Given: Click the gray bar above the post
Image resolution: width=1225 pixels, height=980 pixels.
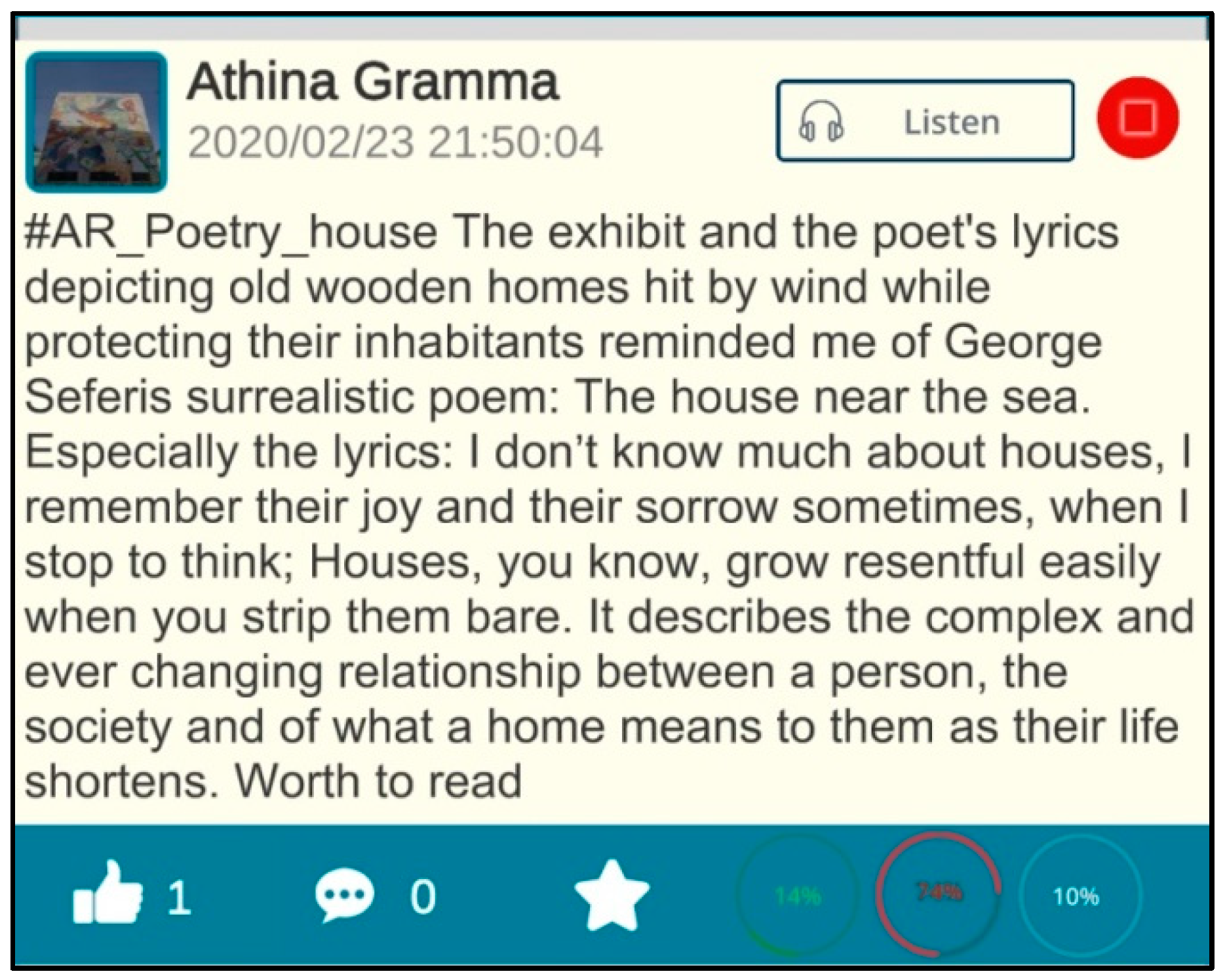Looking at the screenshot, I should click(612, 29).
